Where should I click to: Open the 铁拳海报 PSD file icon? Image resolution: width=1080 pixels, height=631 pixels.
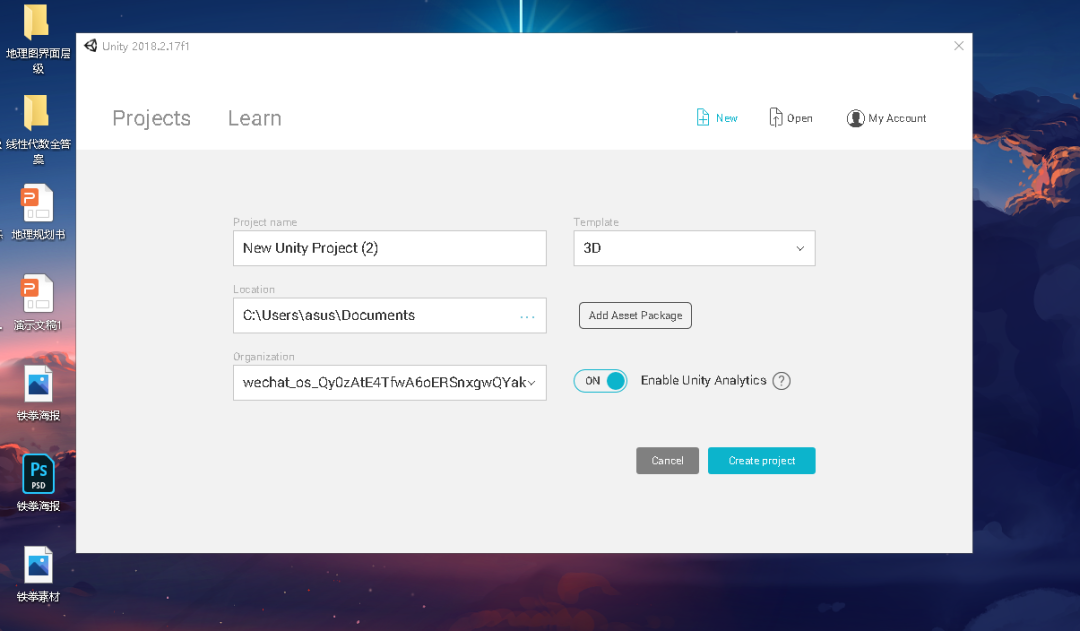[x=38, y=474]
